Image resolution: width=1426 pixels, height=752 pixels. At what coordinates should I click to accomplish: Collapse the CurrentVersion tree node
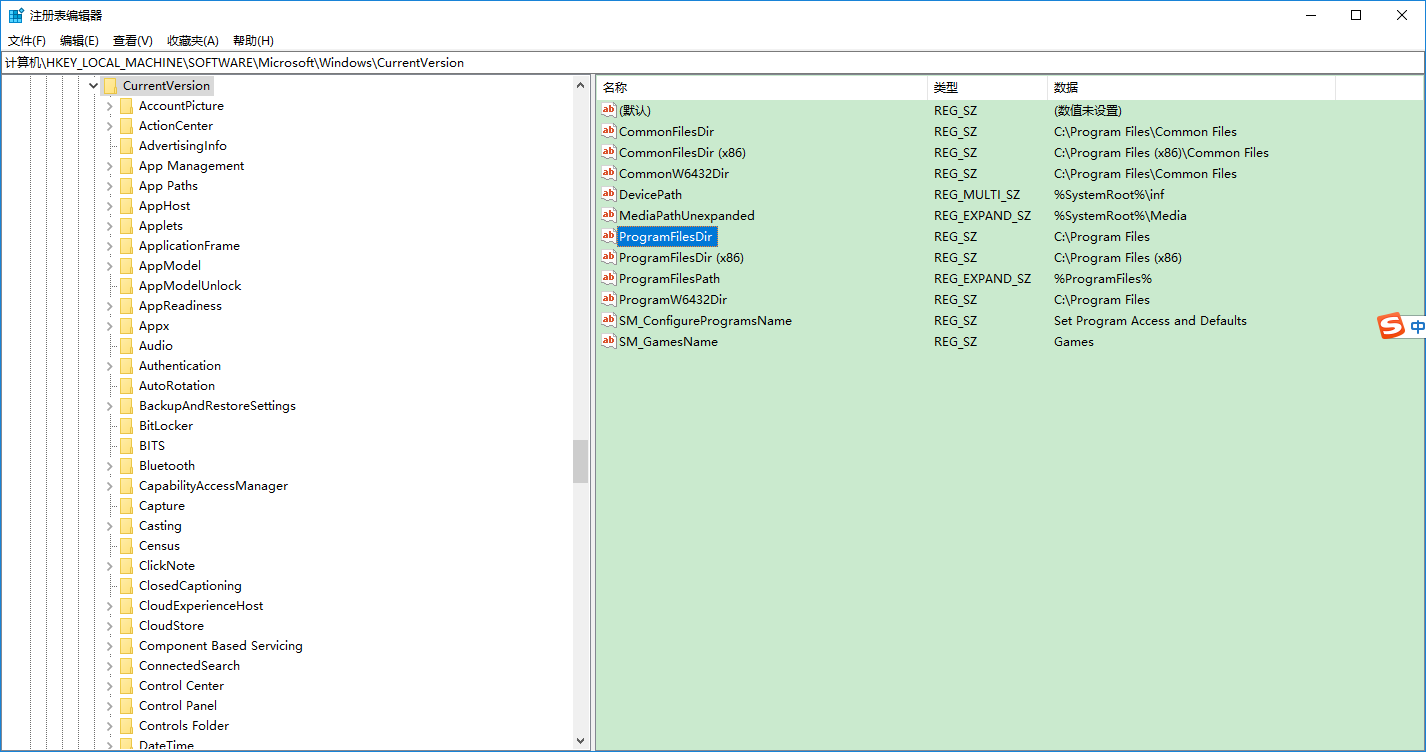(93, 86)
